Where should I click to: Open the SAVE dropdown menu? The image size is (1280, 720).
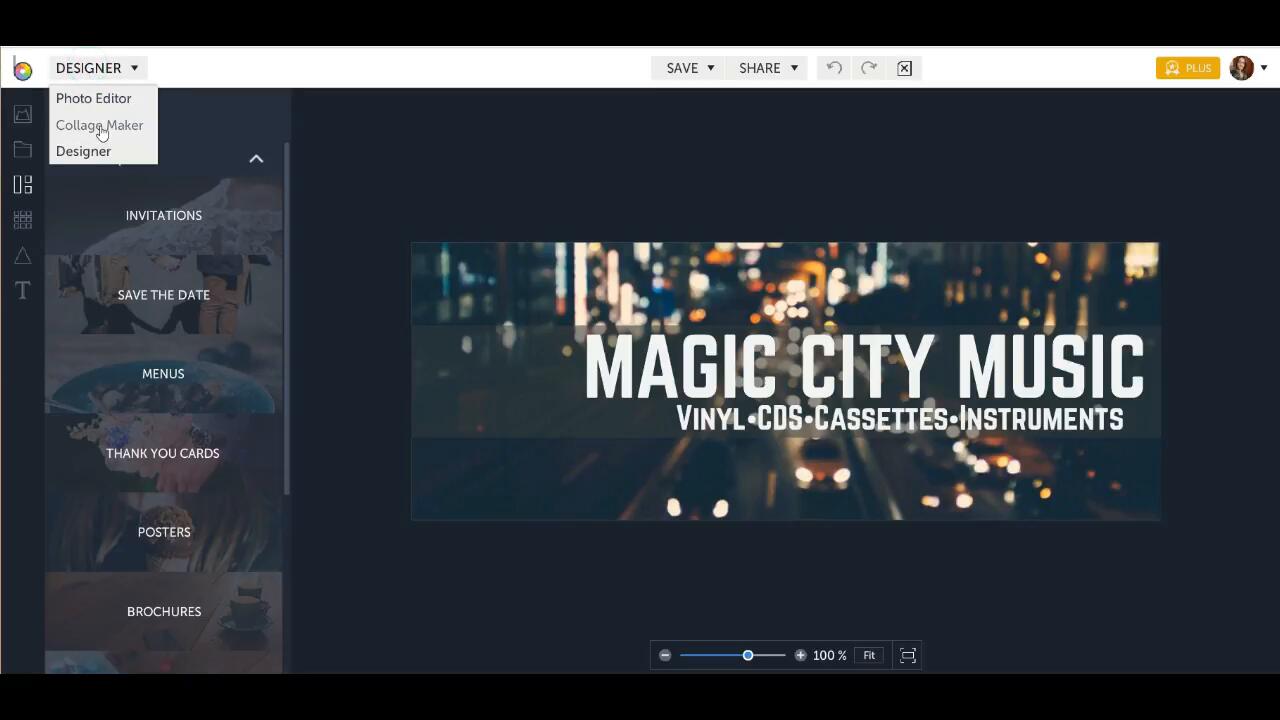click(x=689, y=68)
